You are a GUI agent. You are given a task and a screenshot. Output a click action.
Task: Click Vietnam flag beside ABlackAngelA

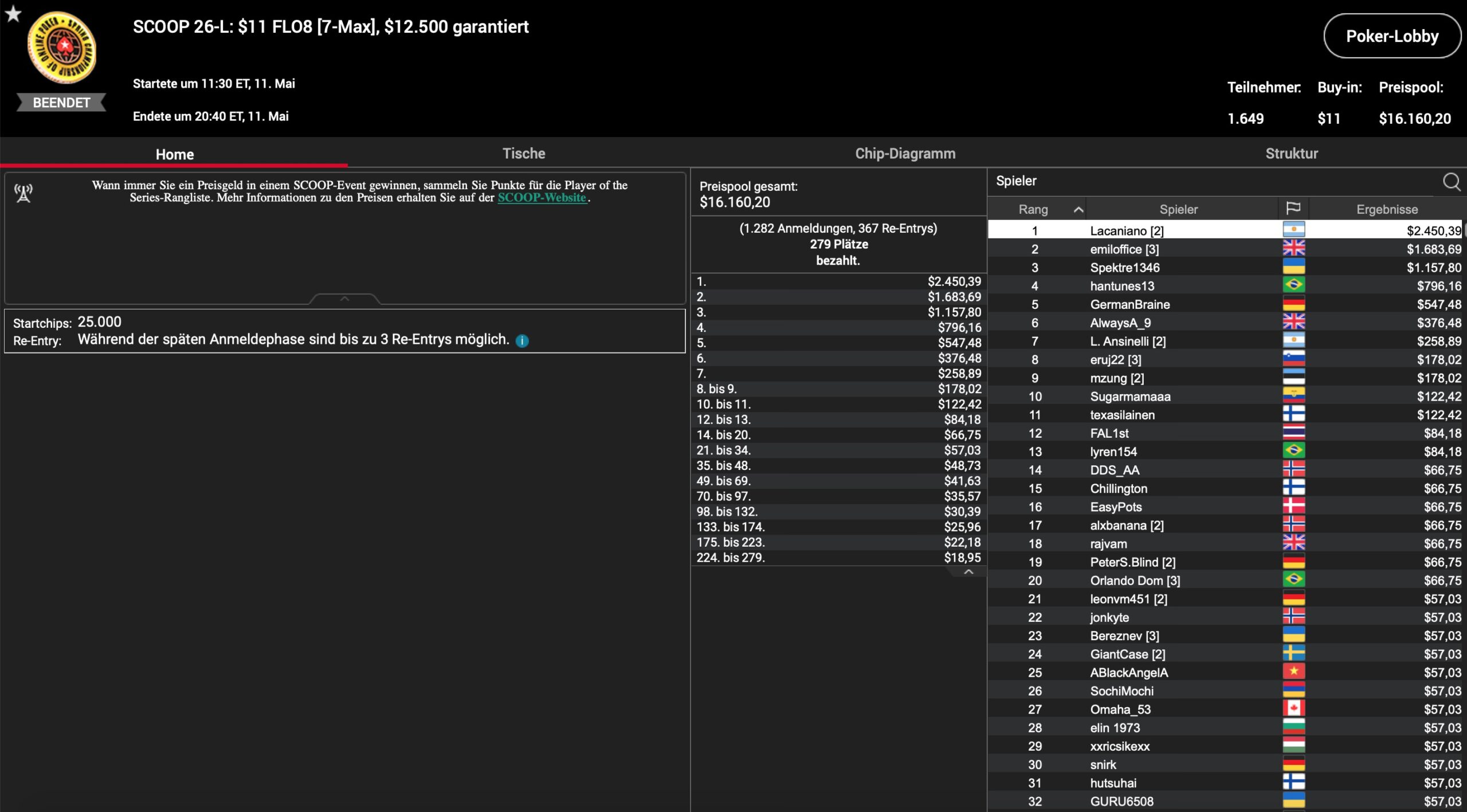[x=1293, y=672]
